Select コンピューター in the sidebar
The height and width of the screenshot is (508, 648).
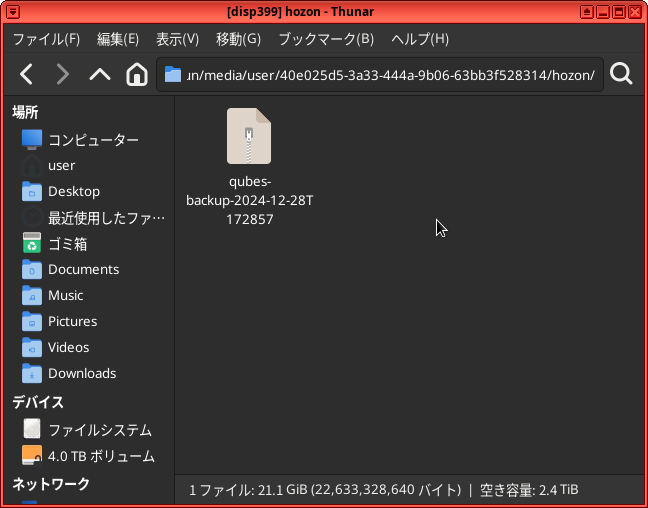coord(93,140)
